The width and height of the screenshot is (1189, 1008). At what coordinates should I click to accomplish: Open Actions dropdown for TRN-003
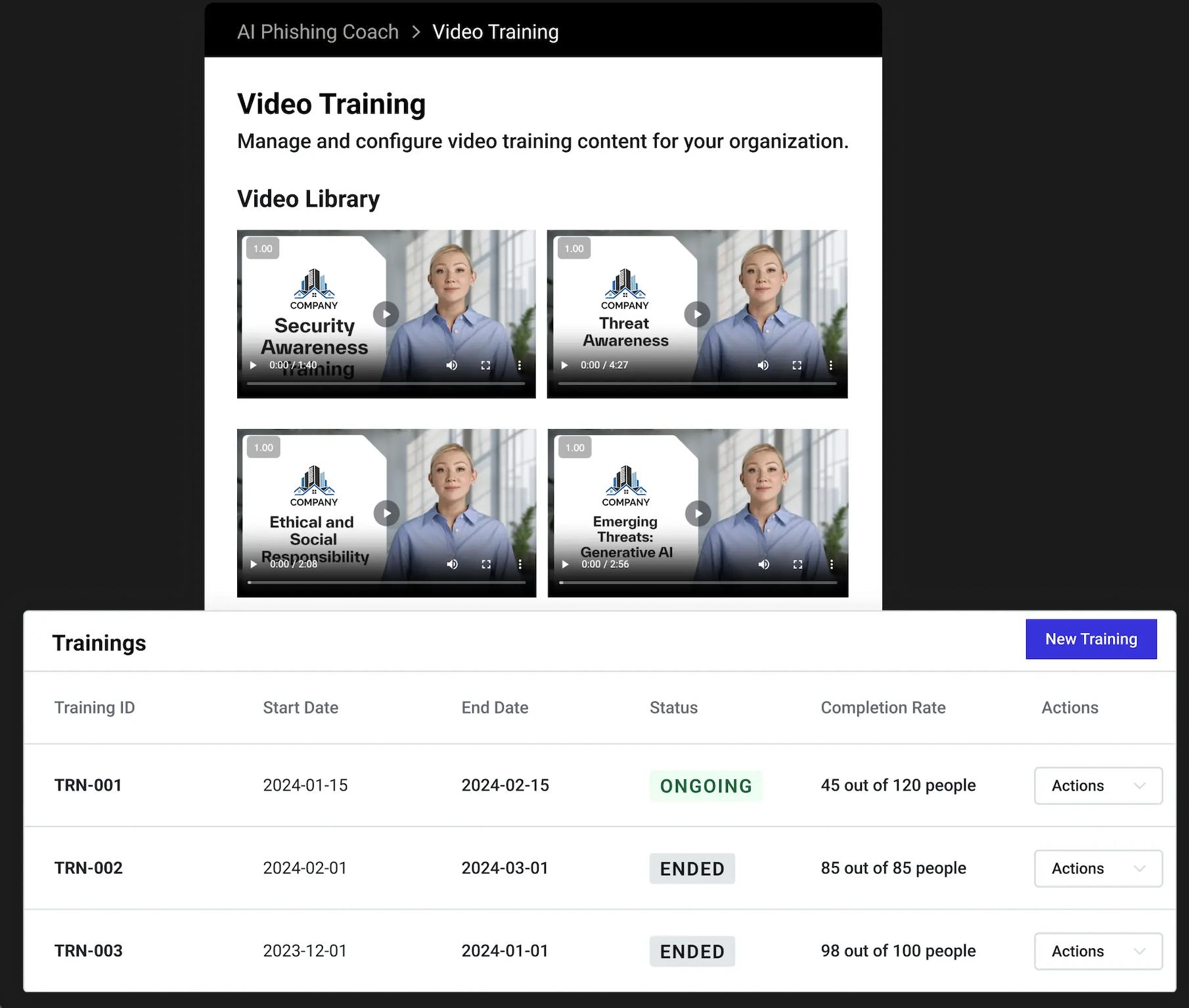[x=1098, y=951]
